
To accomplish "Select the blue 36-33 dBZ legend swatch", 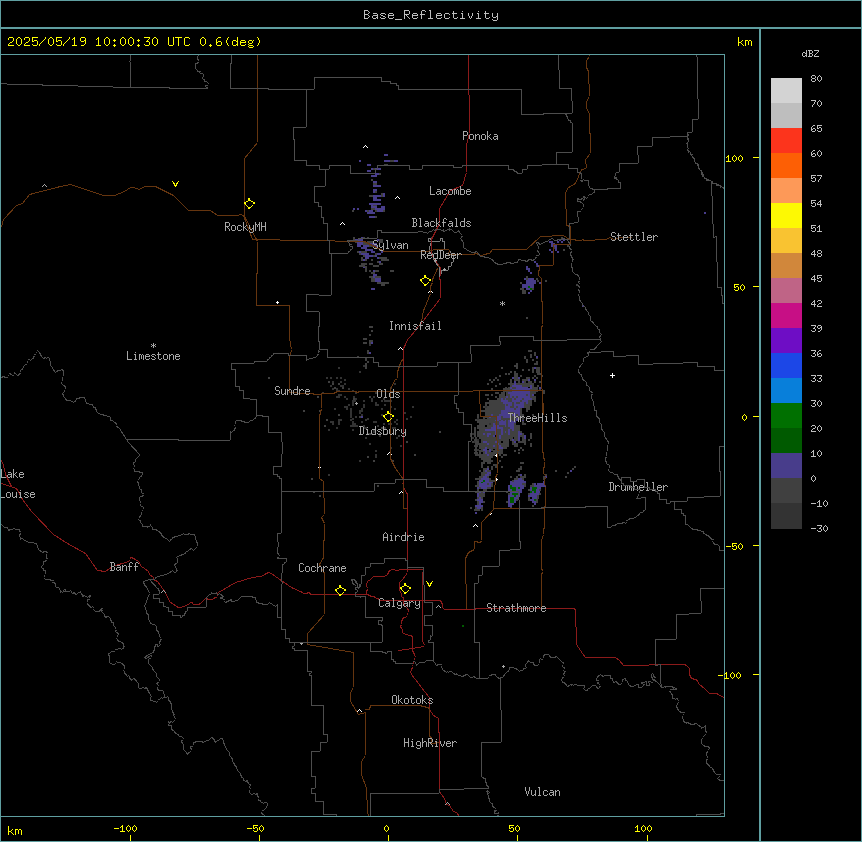I will 786,365.
